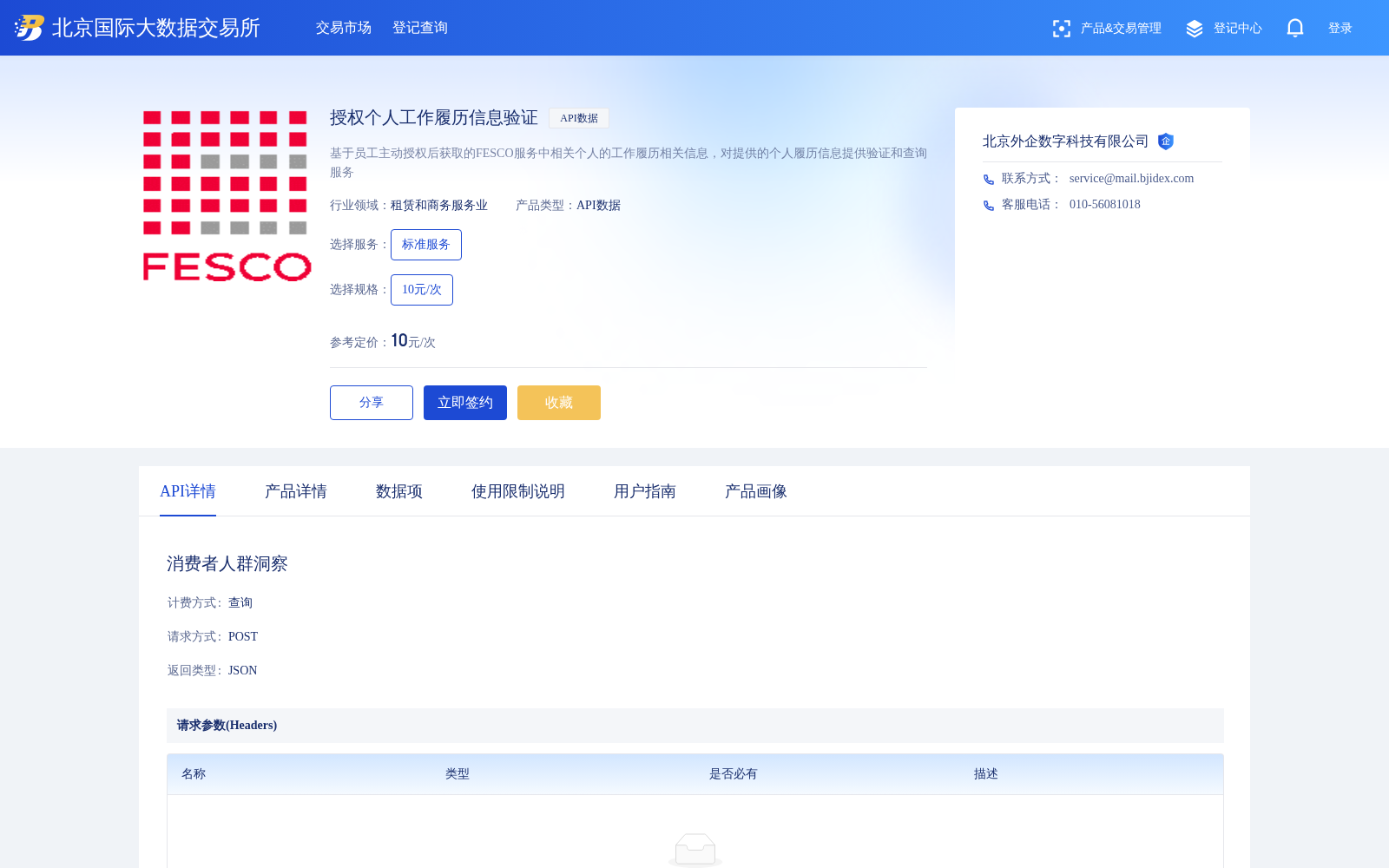Click the API数据 tag next to title
This screenshot has width=1389, height=868.
click(x=579, y=118)
